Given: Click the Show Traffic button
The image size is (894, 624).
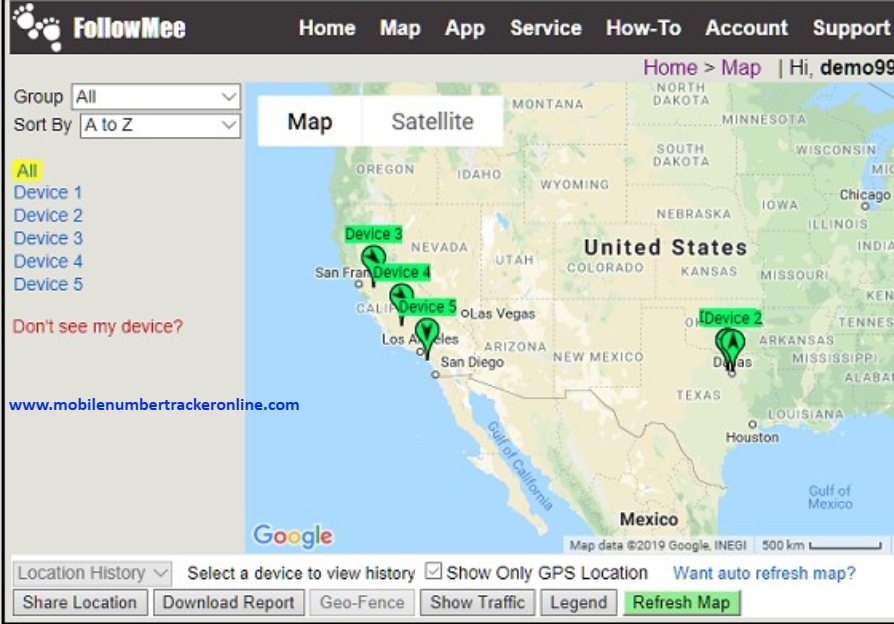Looking at the screenshot, I should [477, 602].
